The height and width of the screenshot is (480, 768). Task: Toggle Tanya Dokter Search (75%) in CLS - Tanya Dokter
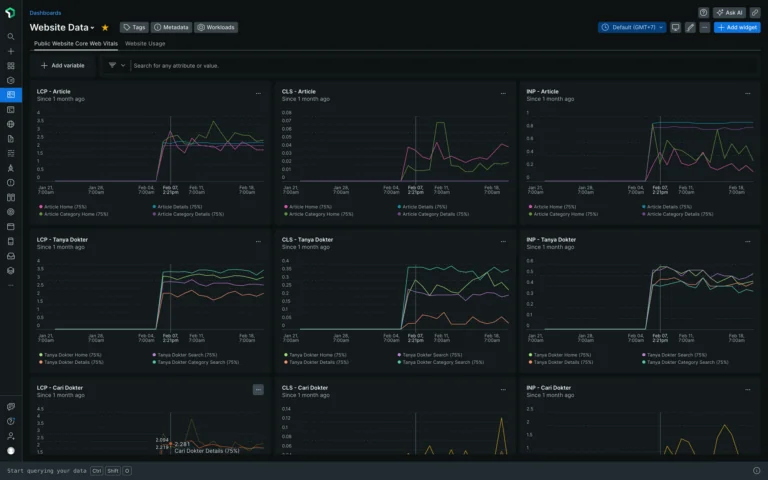[x=430, y=355]
